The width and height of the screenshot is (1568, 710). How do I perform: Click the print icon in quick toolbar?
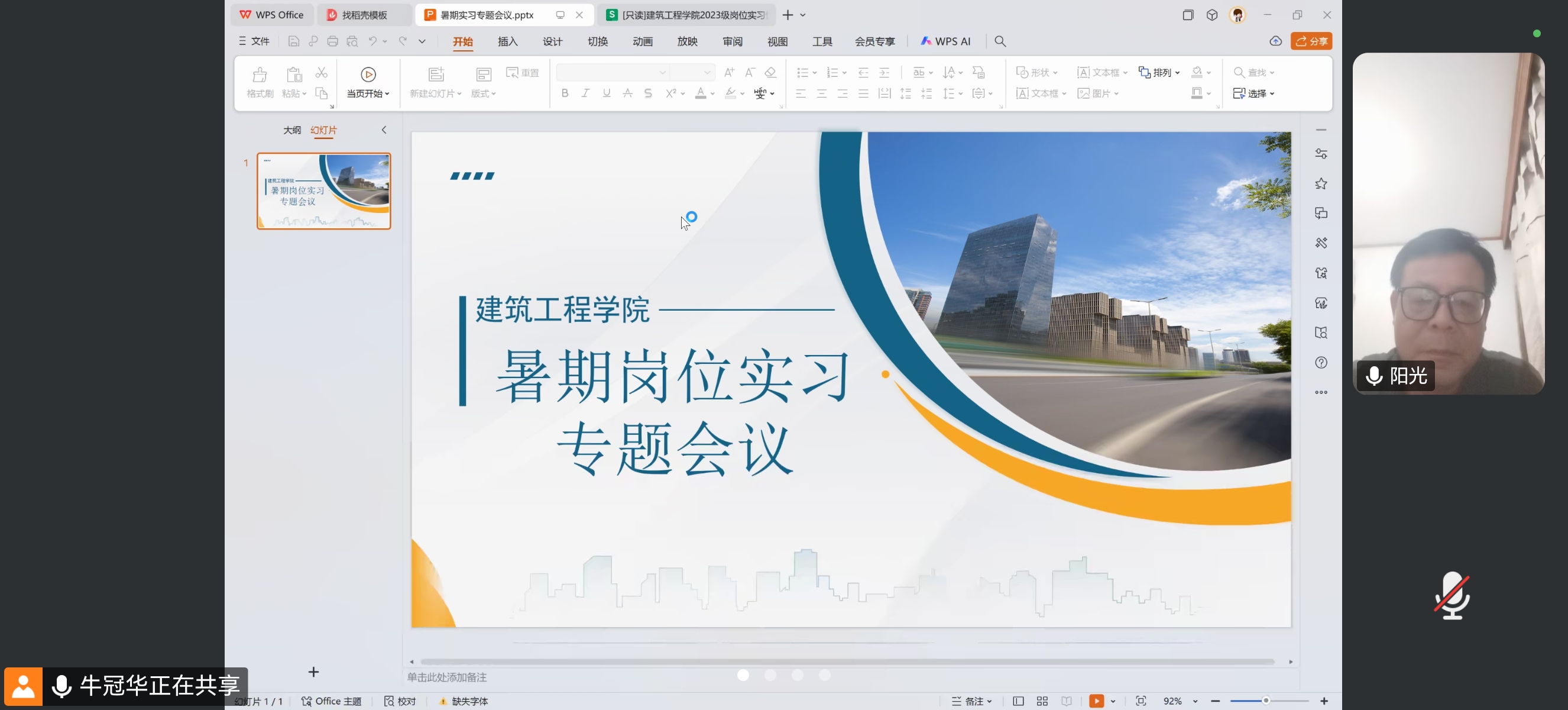pyautogui.click(x=332, y=41)
